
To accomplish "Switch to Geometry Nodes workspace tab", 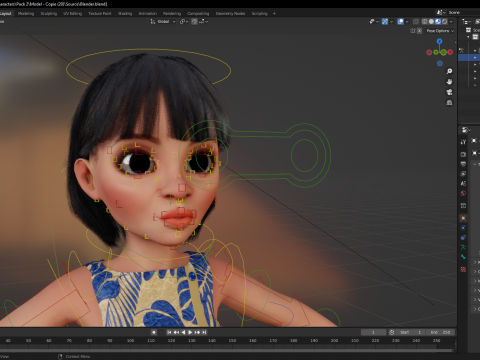I will (230, 14).
